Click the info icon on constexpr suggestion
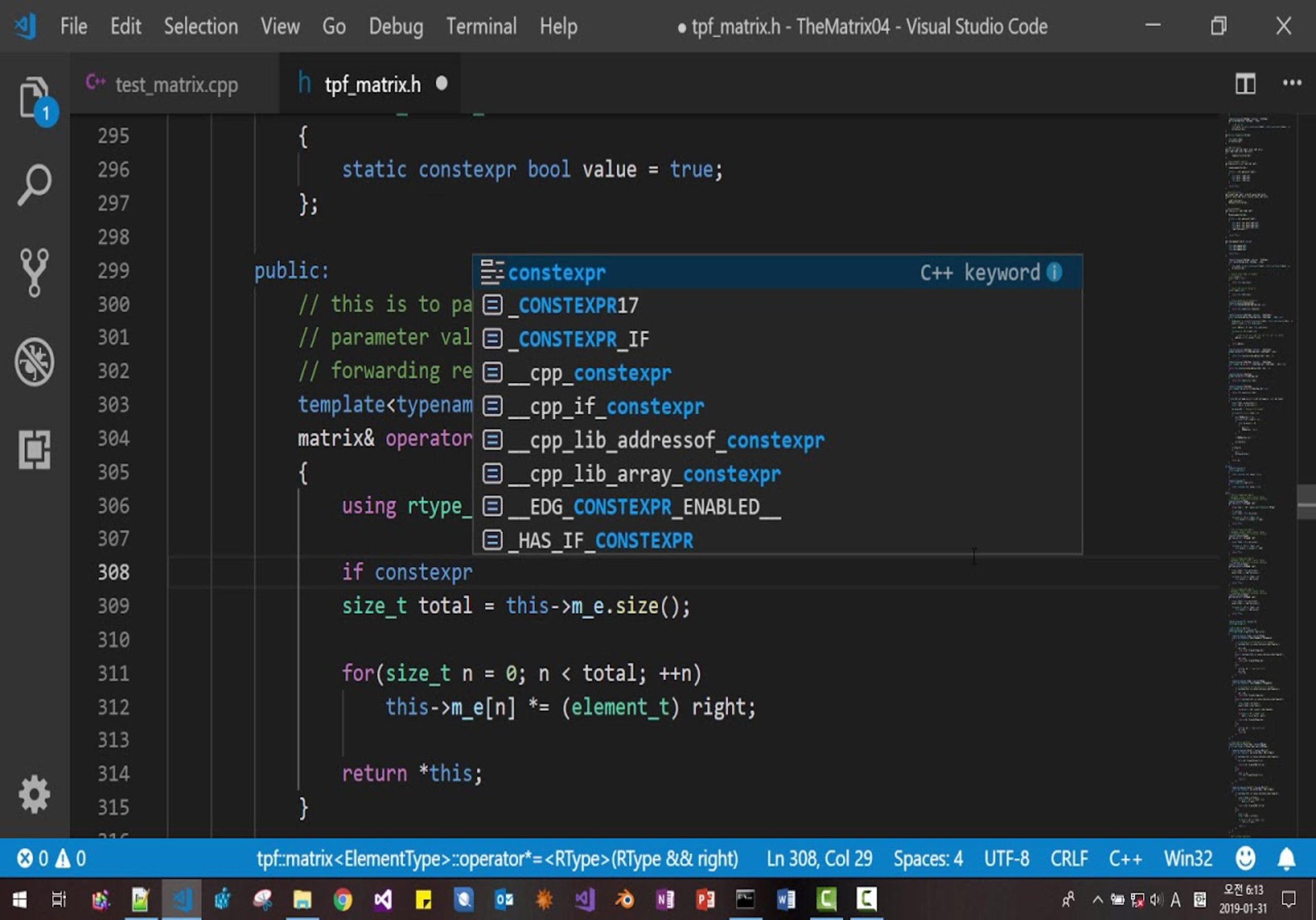The width and height of the screenshot is (1316, 920). (x=1055, y=272)
